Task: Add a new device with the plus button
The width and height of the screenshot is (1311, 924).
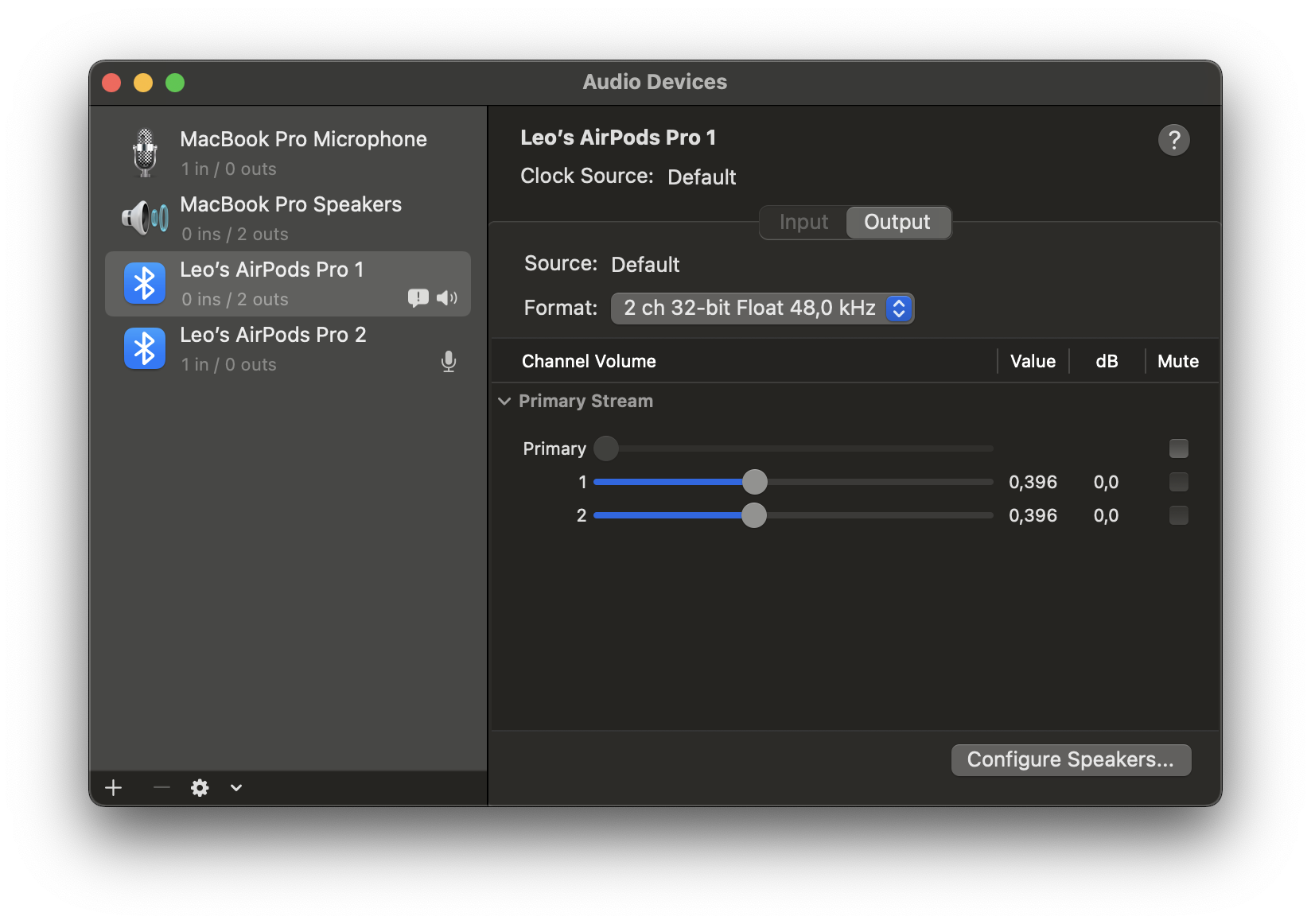Action: 114,787
